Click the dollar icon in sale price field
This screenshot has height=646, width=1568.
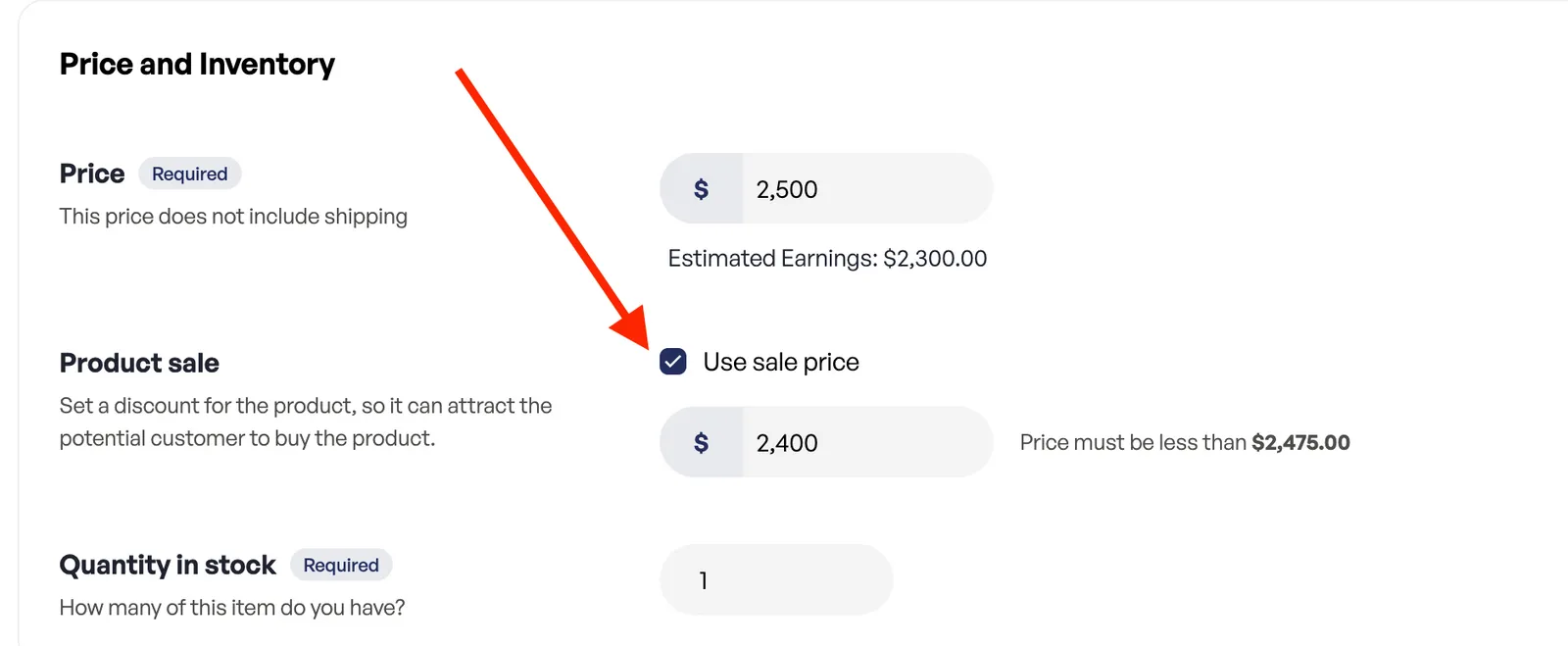(701, 443)
